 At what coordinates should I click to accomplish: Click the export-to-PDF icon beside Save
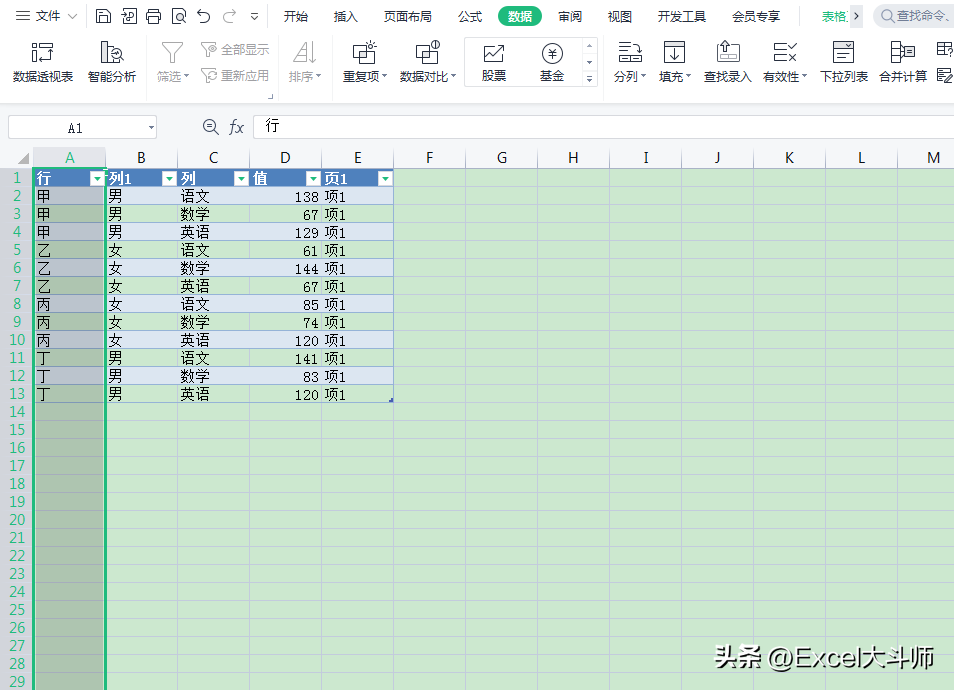129,16
